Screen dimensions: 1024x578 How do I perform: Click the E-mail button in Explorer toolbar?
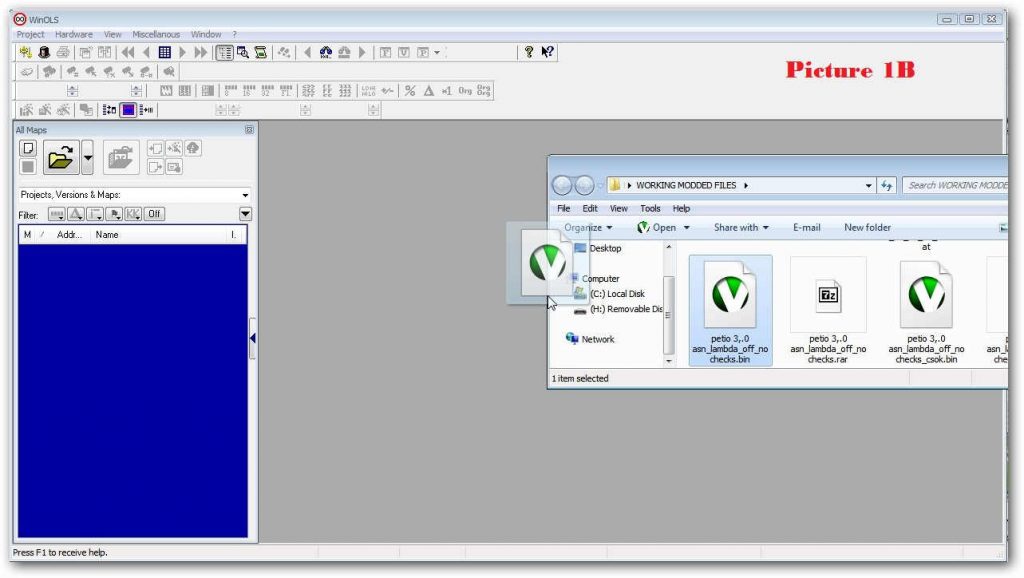(805, 227)
